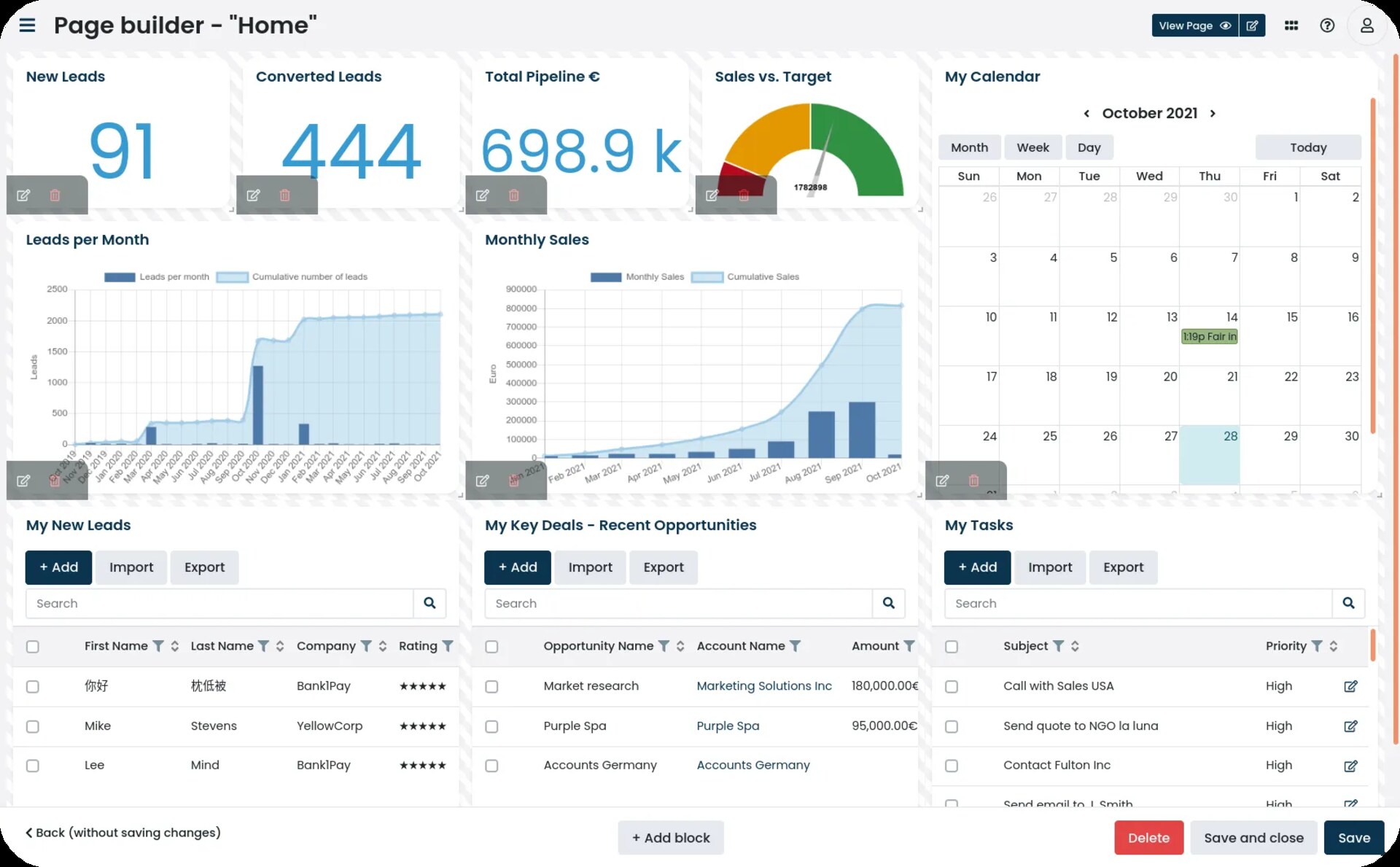The image size is (1400, 867).
Task: Delete the New Leads block via trash icon
Action: [x=55, y=195]
